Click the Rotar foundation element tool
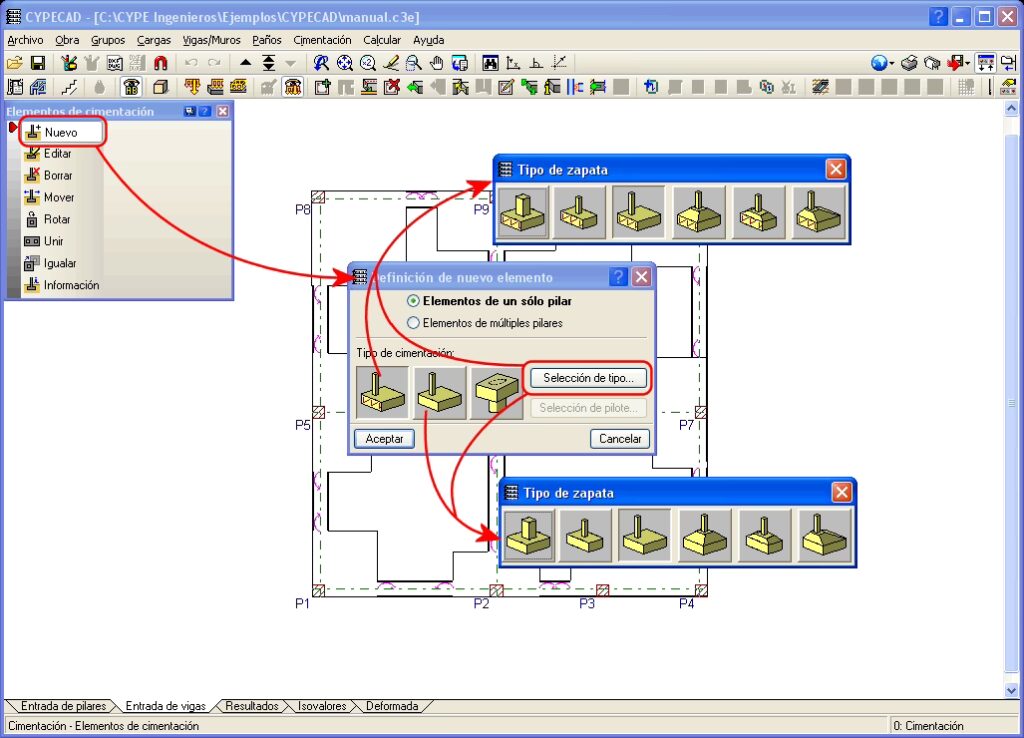The image size is (1024, 738). [x=57, y=219]
